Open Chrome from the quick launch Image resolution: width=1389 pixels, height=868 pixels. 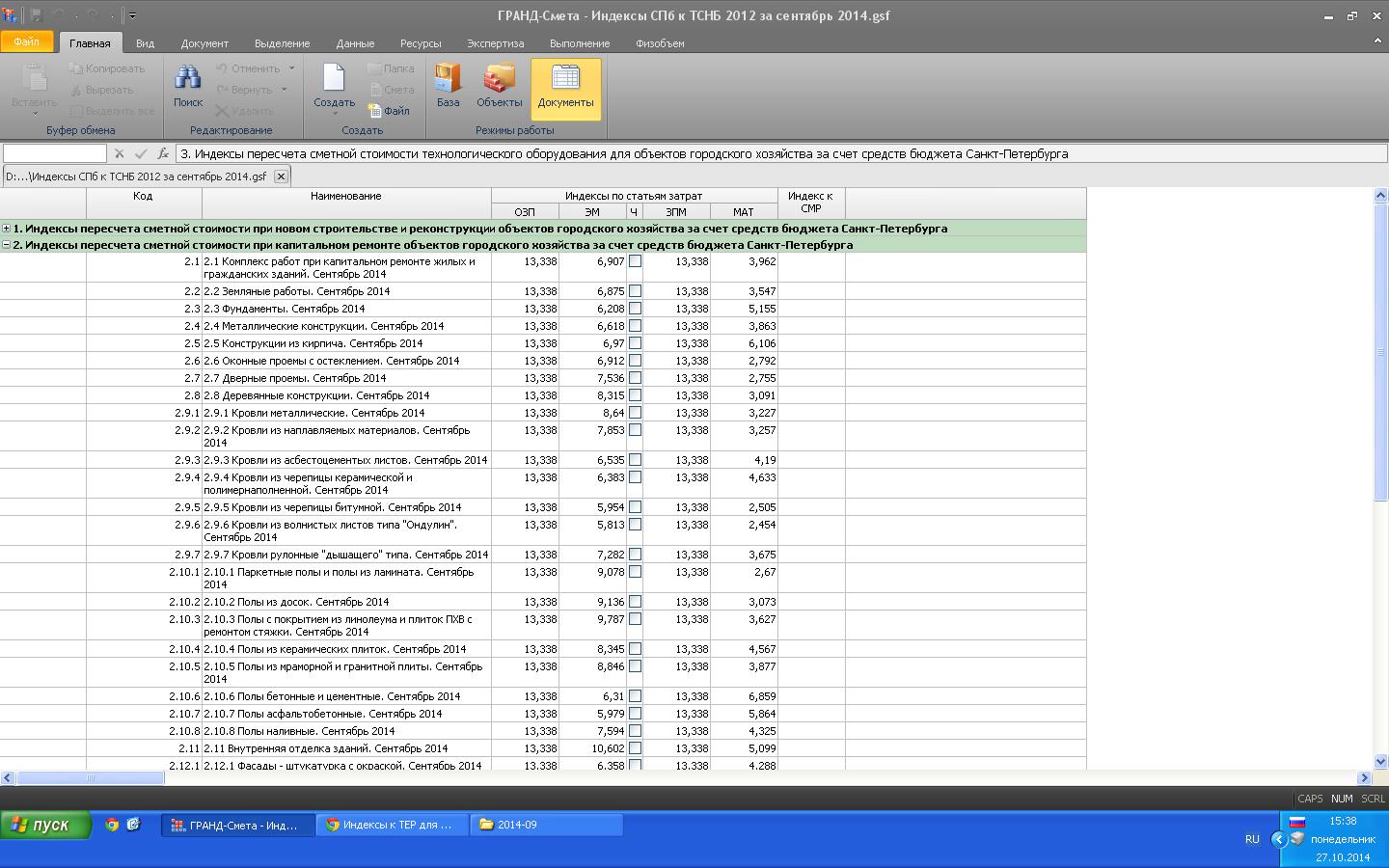coord(112,825)
